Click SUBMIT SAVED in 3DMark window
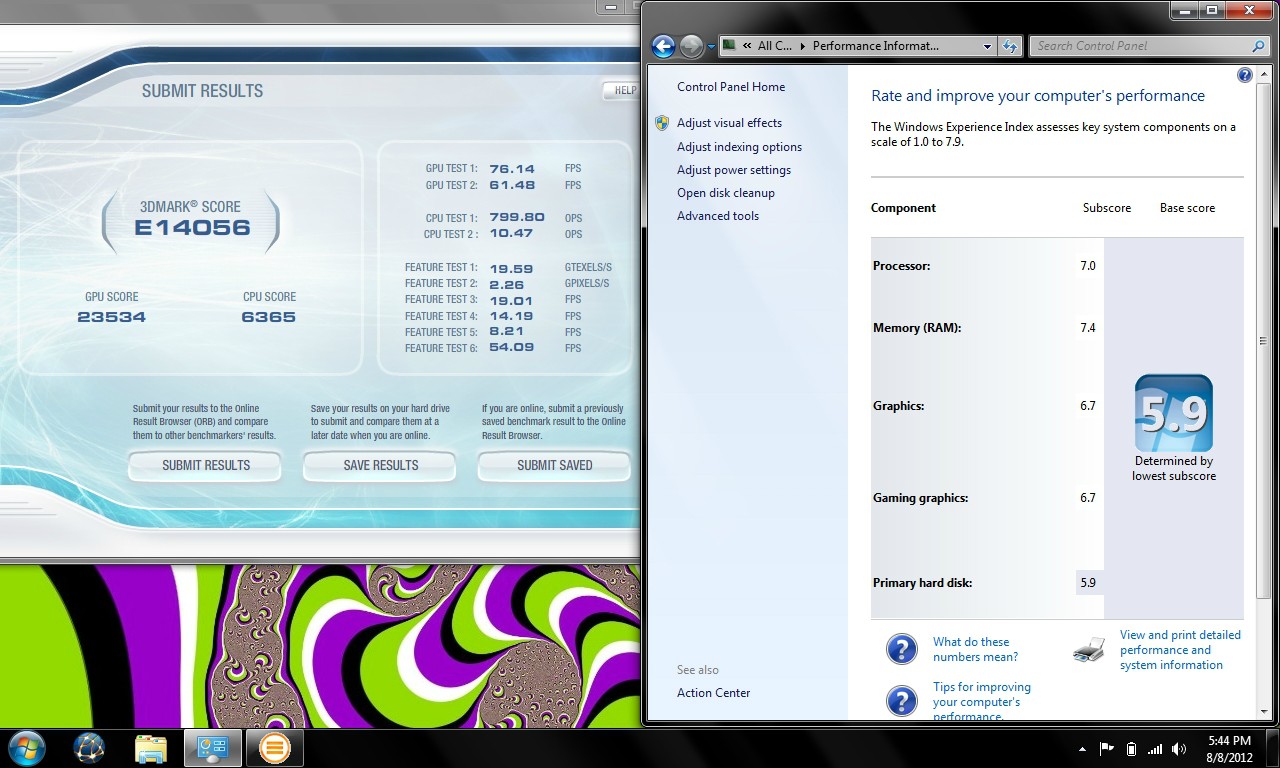This screenshot has width=1280, height=768. (555, 466)
